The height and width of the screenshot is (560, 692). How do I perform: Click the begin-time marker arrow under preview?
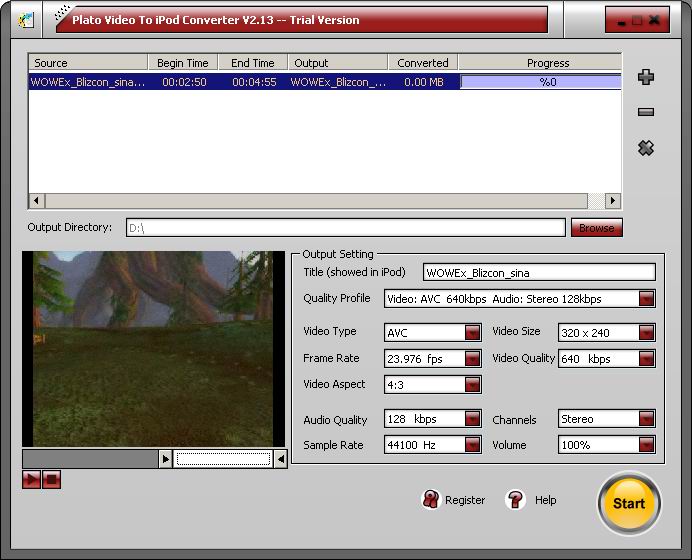(x=165, y=459)
